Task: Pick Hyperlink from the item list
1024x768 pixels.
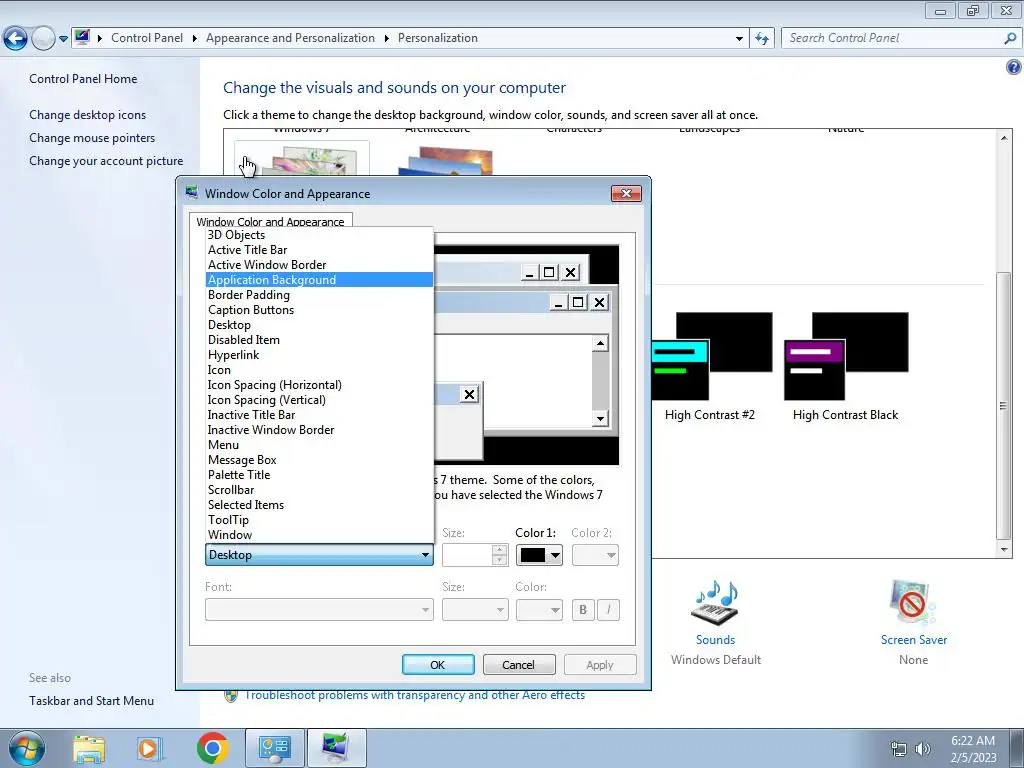Action: pyautogui.click(x=319, y=355)
